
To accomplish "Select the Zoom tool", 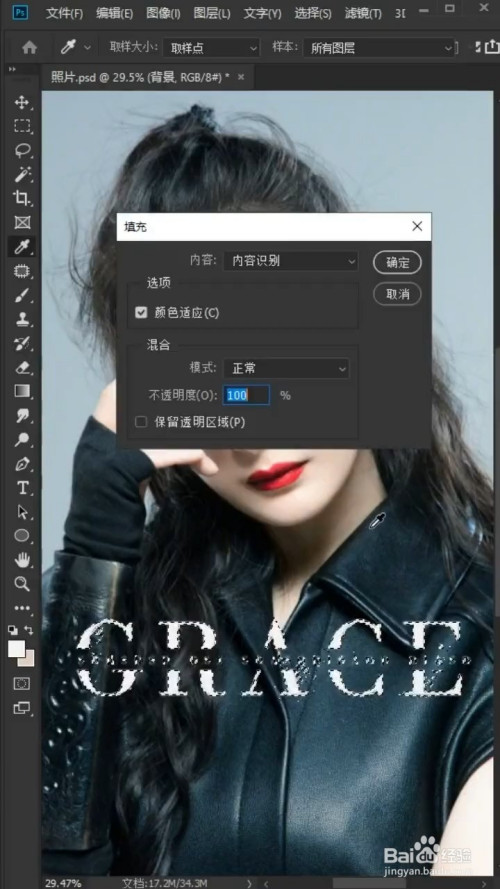I will [22, 583].
